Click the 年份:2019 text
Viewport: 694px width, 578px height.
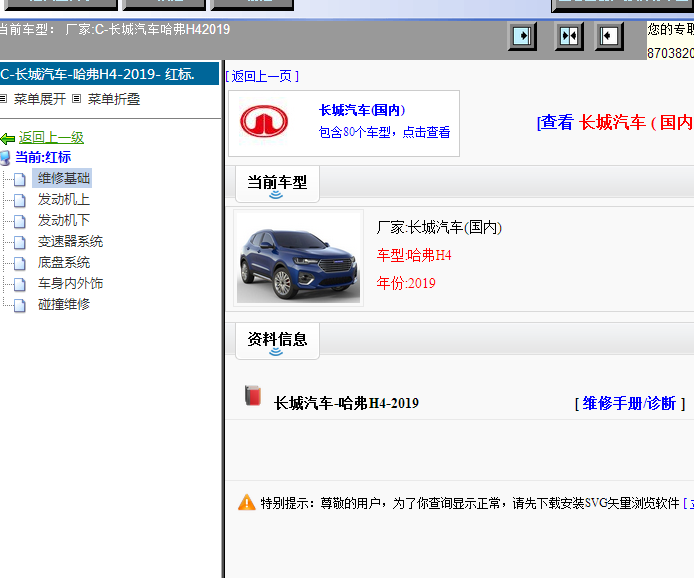[406, 283]
